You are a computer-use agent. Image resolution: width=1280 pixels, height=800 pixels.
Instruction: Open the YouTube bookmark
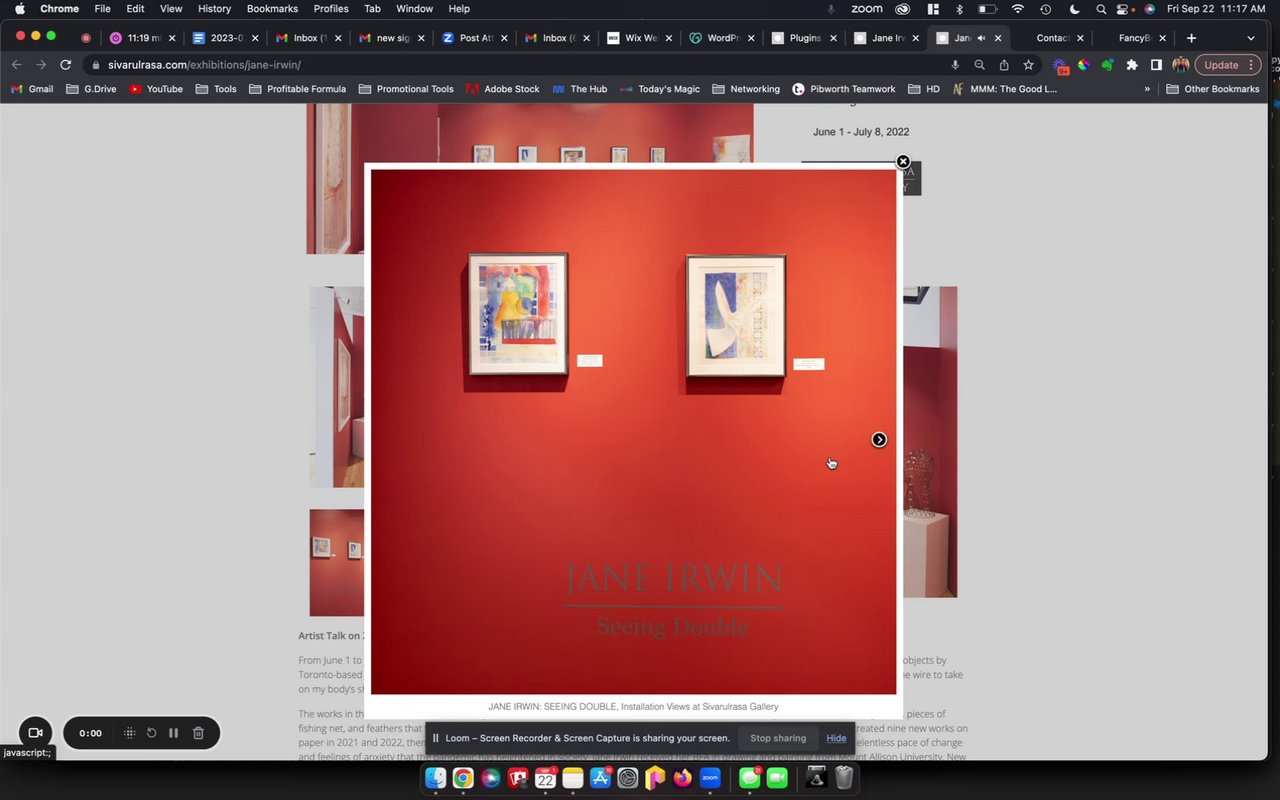click(156, 89)
